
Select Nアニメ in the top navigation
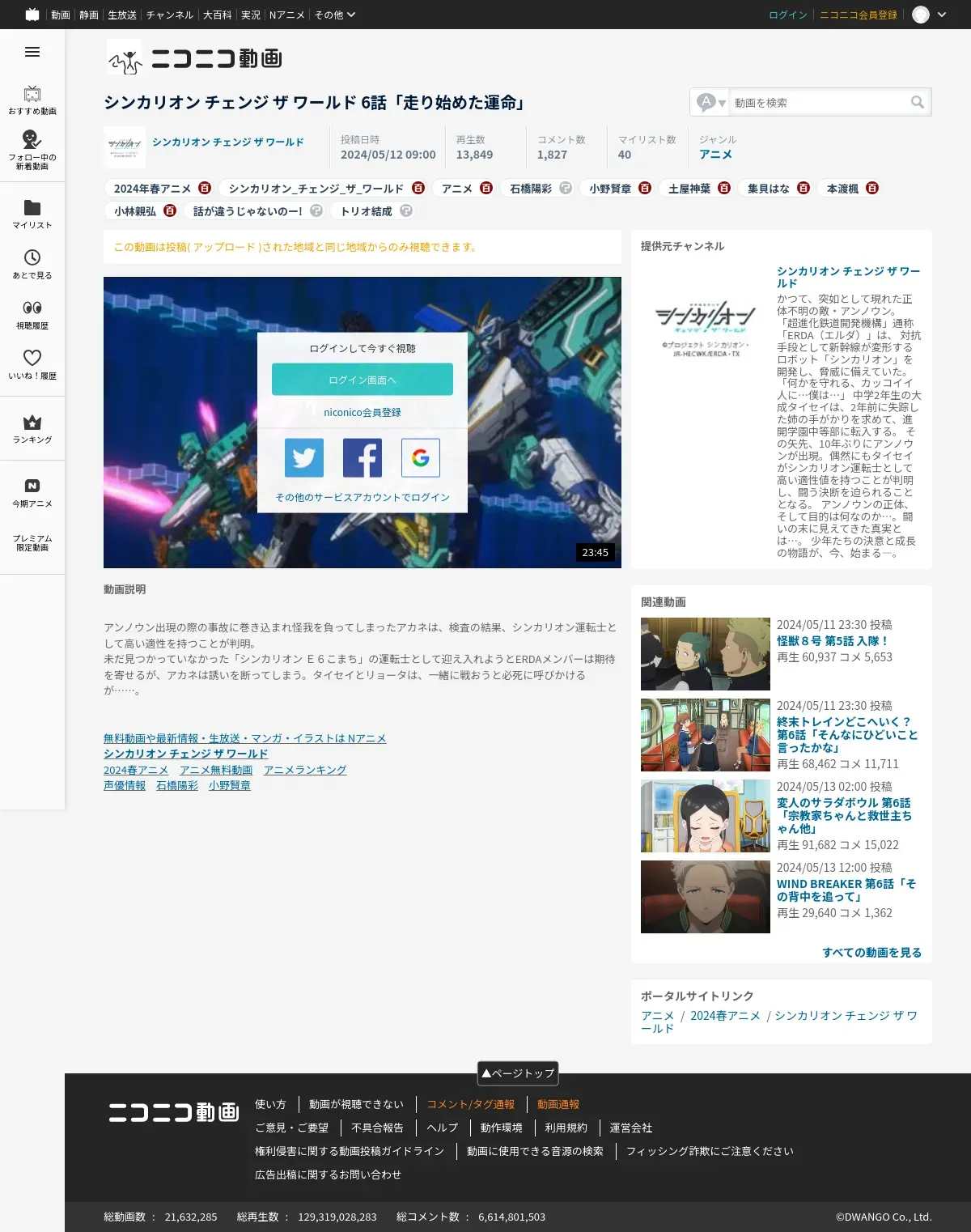tap(287, 15)
